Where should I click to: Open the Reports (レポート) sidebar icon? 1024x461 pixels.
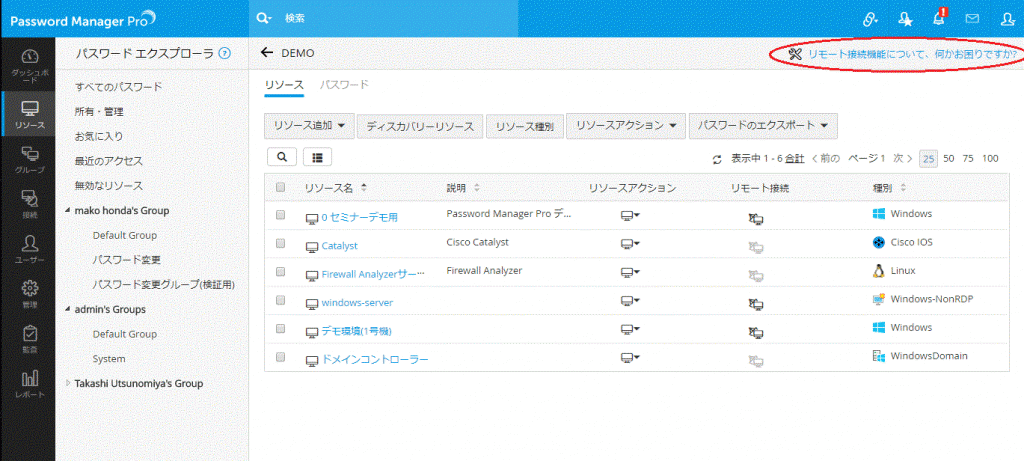pos(28,383)
